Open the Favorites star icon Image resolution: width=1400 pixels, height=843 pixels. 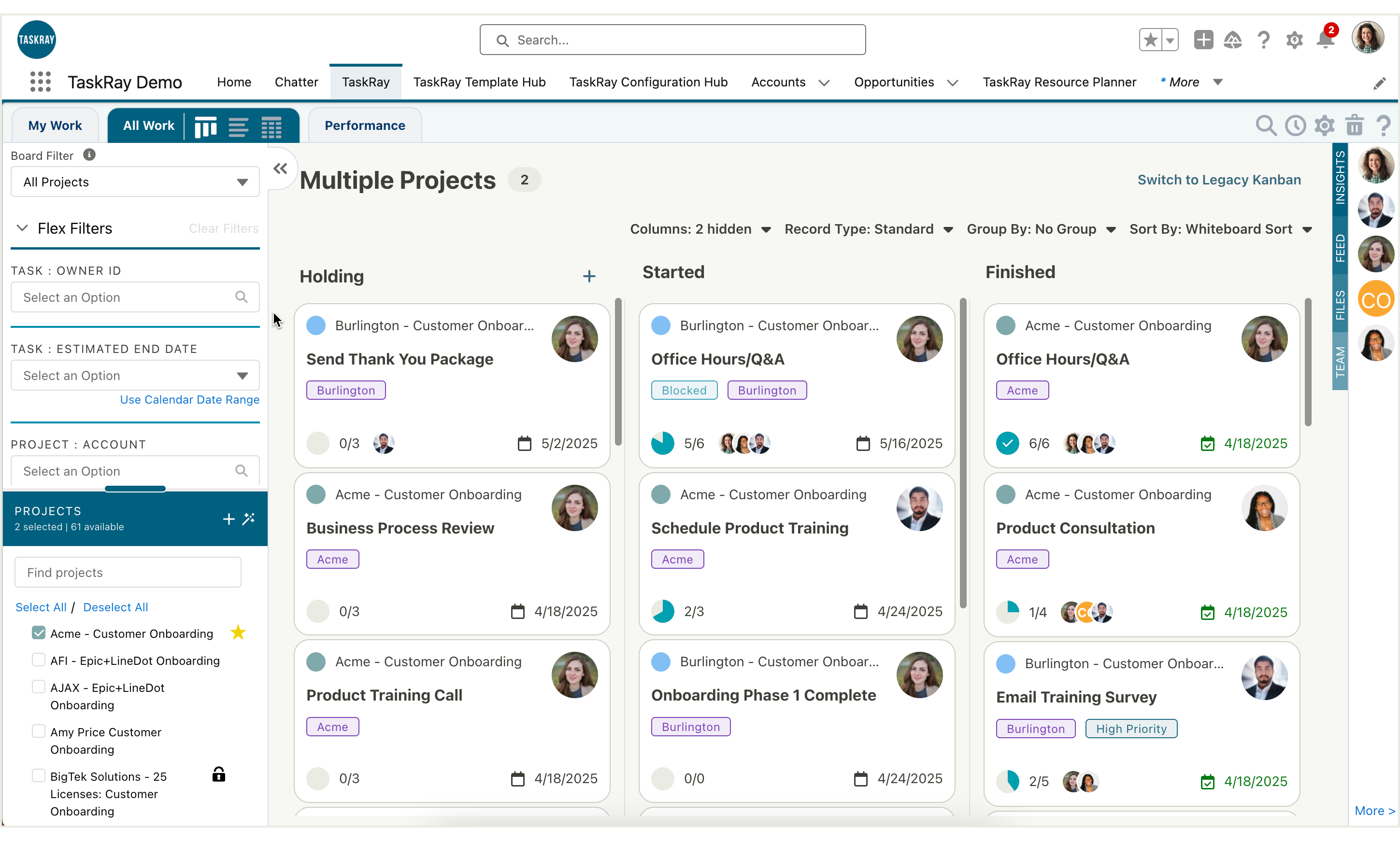(x=1151, y=40)
